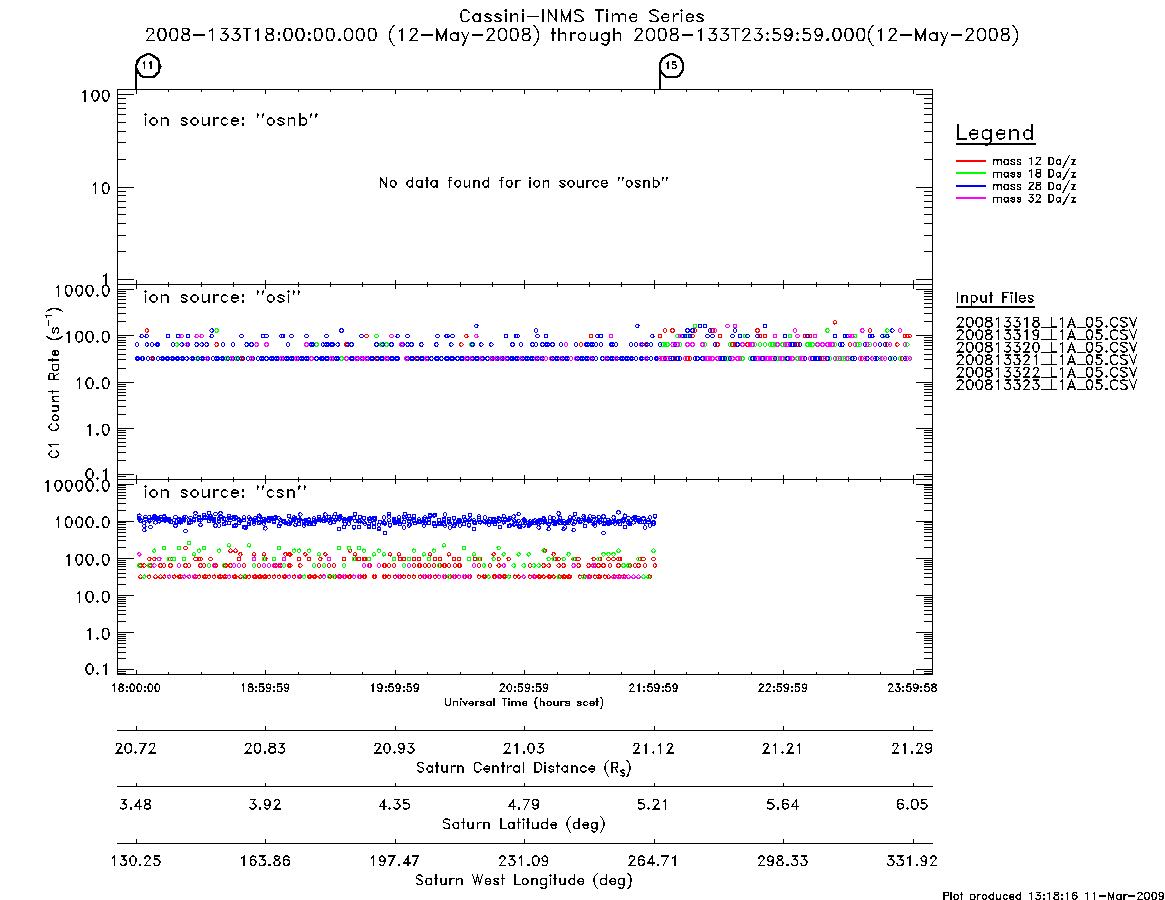Click the 163.86 longitude value
The width and height of the screenshot is (1165, 900).
tap(265, 861)
